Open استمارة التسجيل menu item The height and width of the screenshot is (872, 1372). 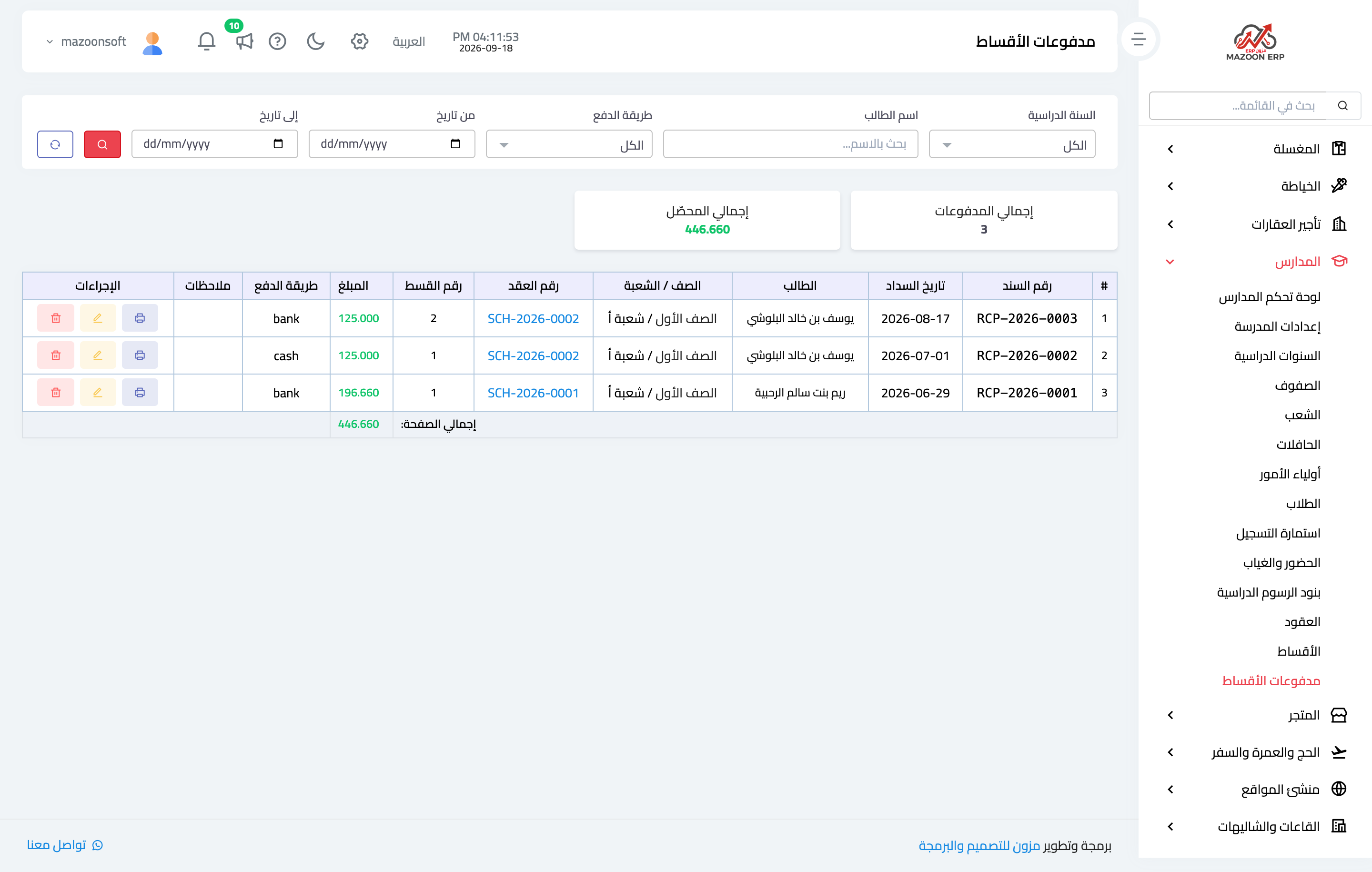1278,534
